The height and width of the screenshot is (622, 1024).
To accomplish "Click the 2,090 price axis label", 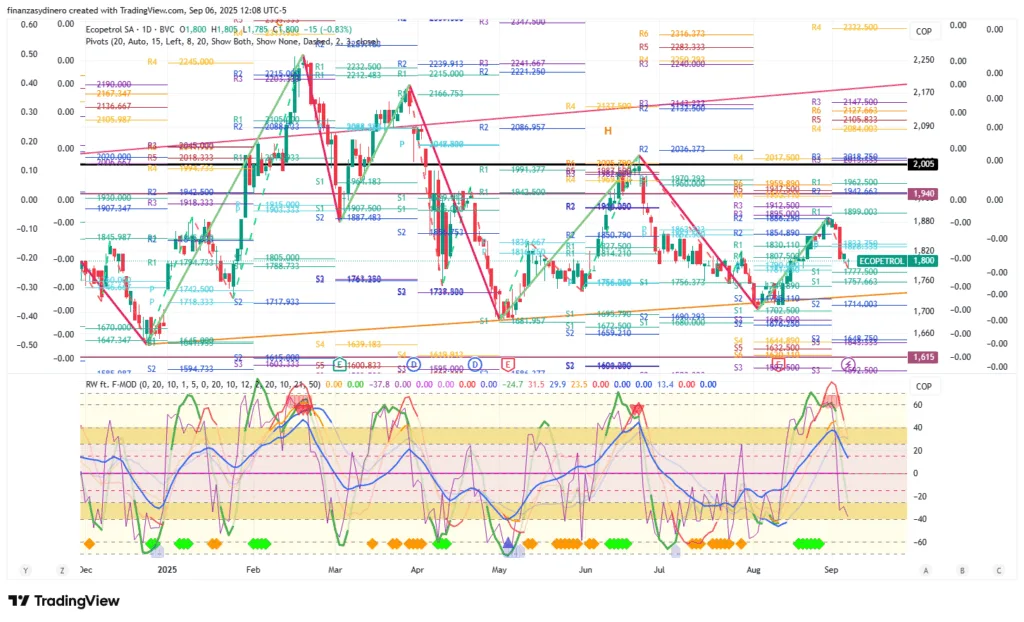I will (x=923, y=125).
